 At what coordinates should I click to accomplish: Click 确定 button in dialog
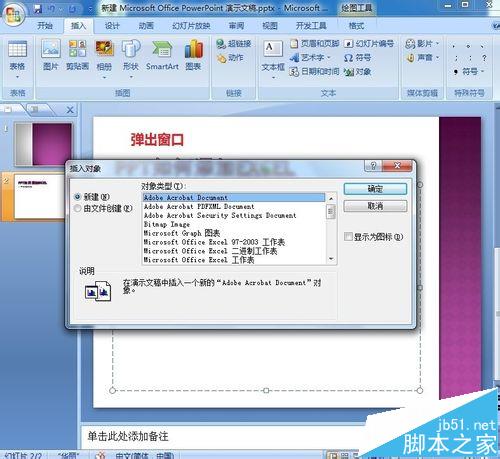tap(375, 189)
